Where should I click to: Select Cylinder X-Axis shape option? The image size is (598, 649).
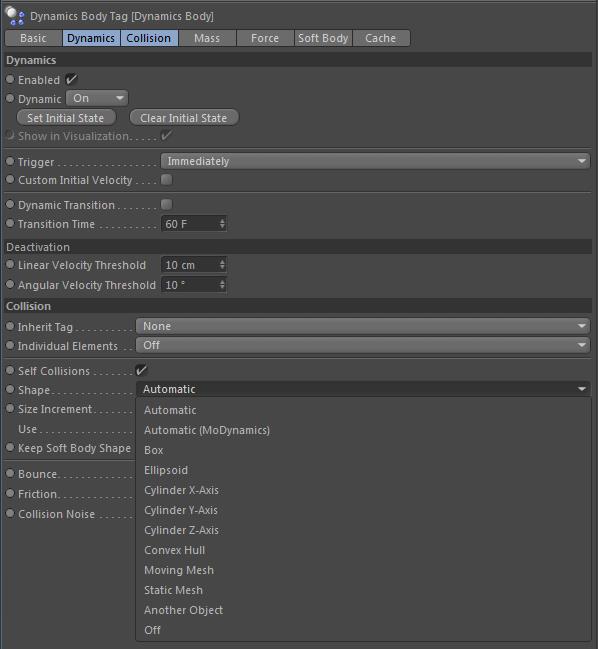click(363, 490)
